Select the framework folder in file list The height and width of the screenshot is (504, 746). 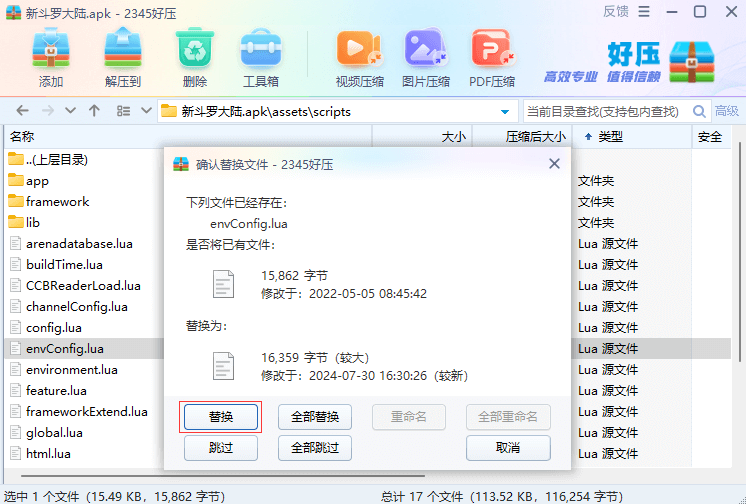coord(57,201)
